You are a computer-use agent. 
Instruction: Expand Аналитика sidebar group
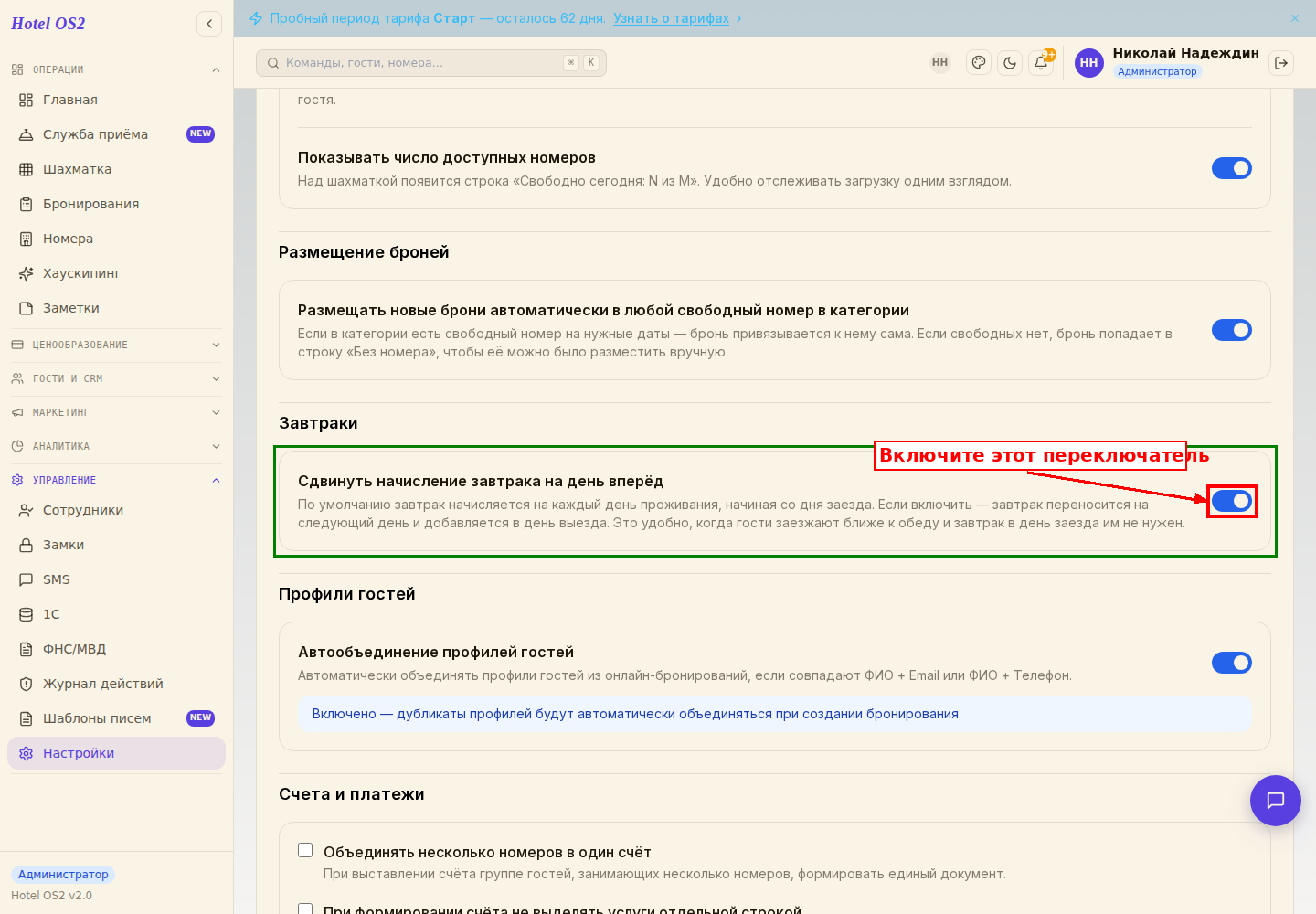[116, 446]
